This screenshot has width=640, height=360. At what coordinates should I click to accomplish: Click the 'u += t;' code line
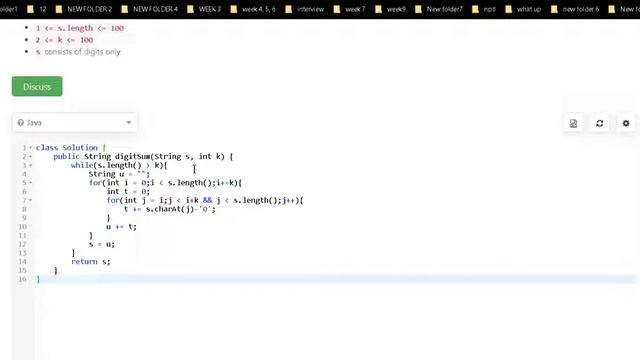coord(121,227)
